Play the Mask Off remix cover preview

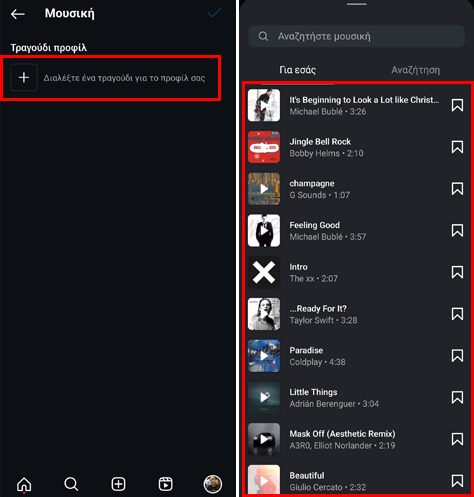click(x=264, y=439)
